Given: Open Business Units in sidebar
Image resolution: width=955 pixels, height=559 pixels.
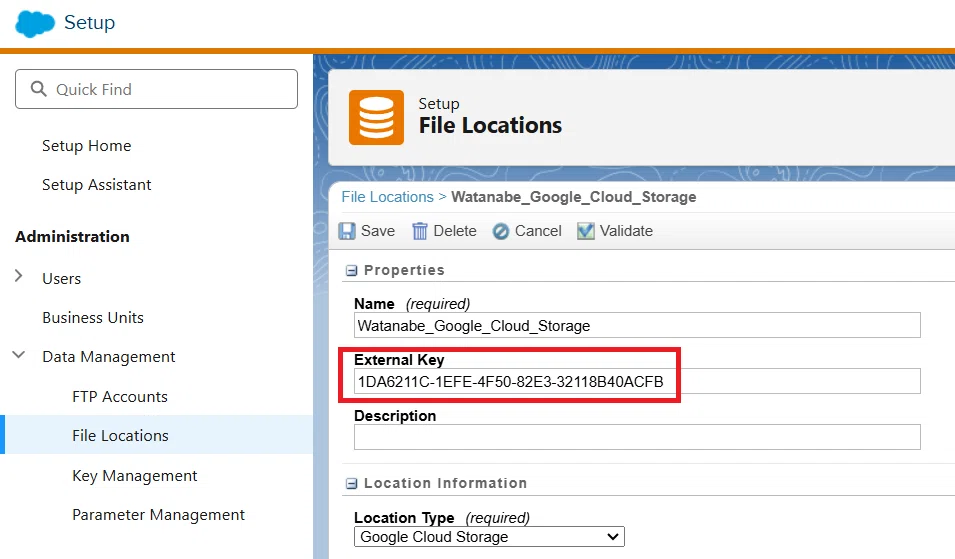Looking at the screenshot, I should pyautogui.click(x=93, y=317).
